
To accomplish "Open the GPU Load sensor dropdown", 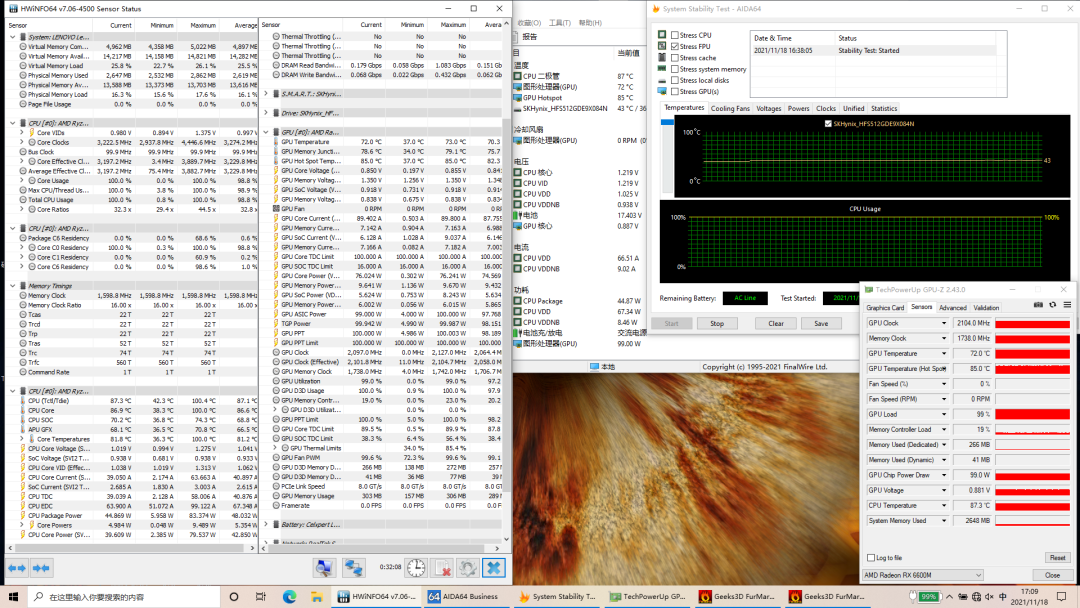I will coord(944,414).
